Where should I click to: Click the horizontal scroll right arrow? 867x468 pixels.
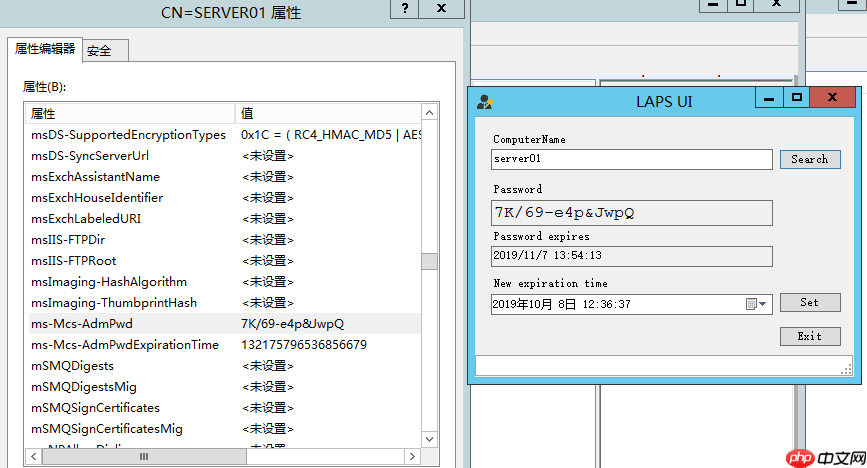click(x=412, y=456)
